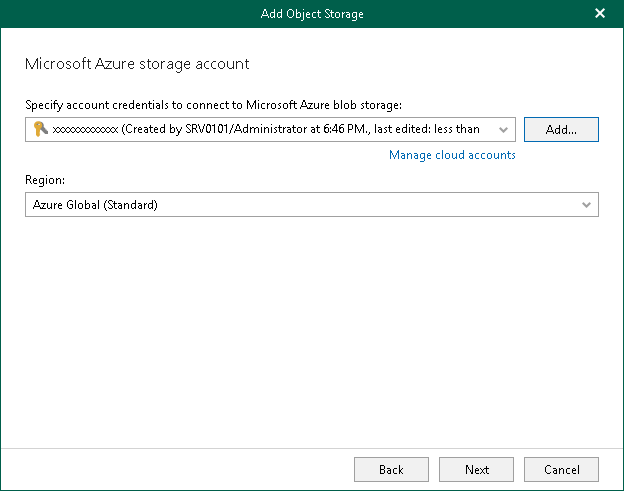Go to the previous step with Back
The height and width of the screenshot is (491, 624).
[x=391, y=469]
